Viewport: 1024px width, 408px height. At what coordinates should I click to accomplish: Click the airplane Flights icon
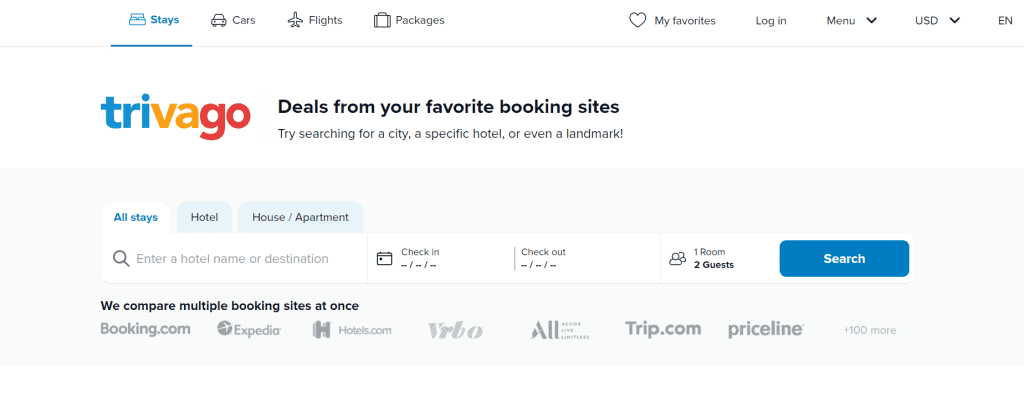pyautogui.click(x=295, y=20)
